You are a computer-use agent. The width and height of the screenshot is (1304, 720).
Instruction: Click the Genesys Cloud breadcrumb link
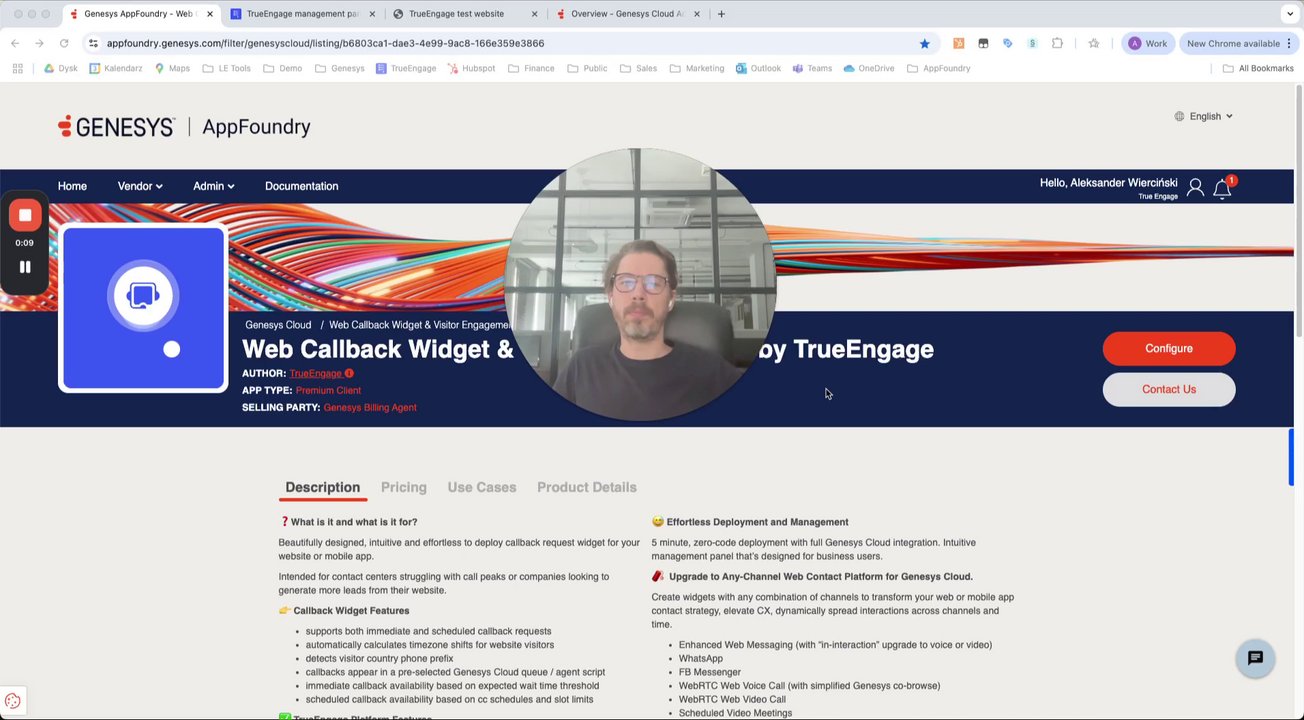click(x=278, y=325)
